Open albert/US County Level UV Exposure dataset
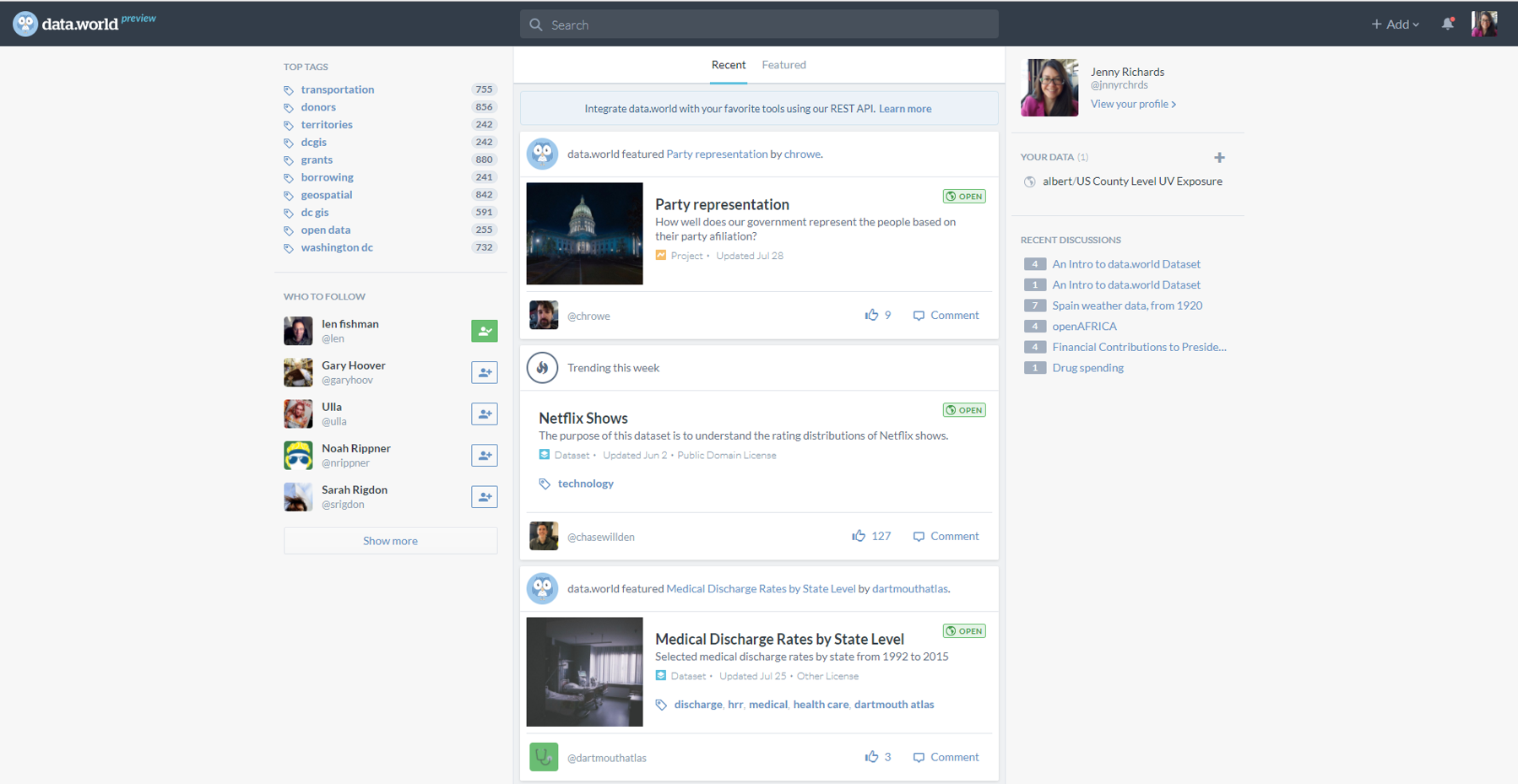The image size is (1518, 784). (x=1131, y=181)
